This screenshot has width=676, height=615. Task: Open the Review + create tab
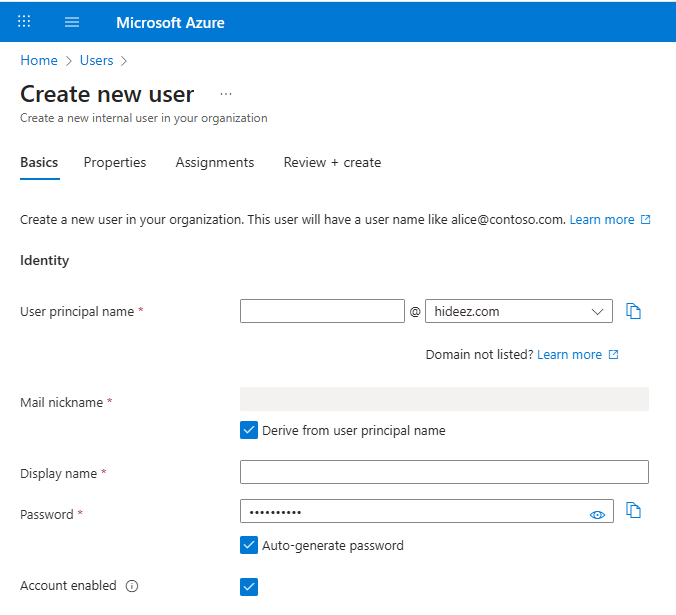pyautogui.click(x=332, y=162)
